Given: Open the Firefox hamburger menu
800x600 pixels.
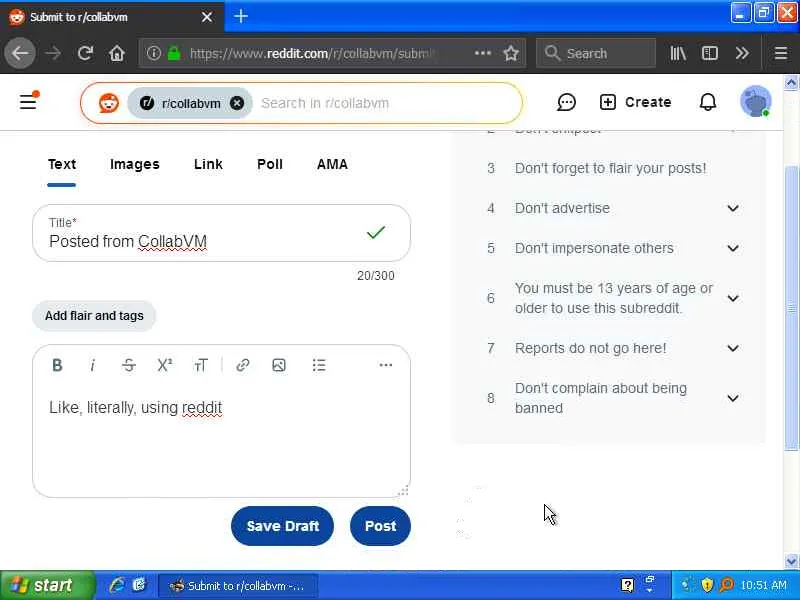Looking at the screenshot, I should pyautogui.click(x=781, y=53).
